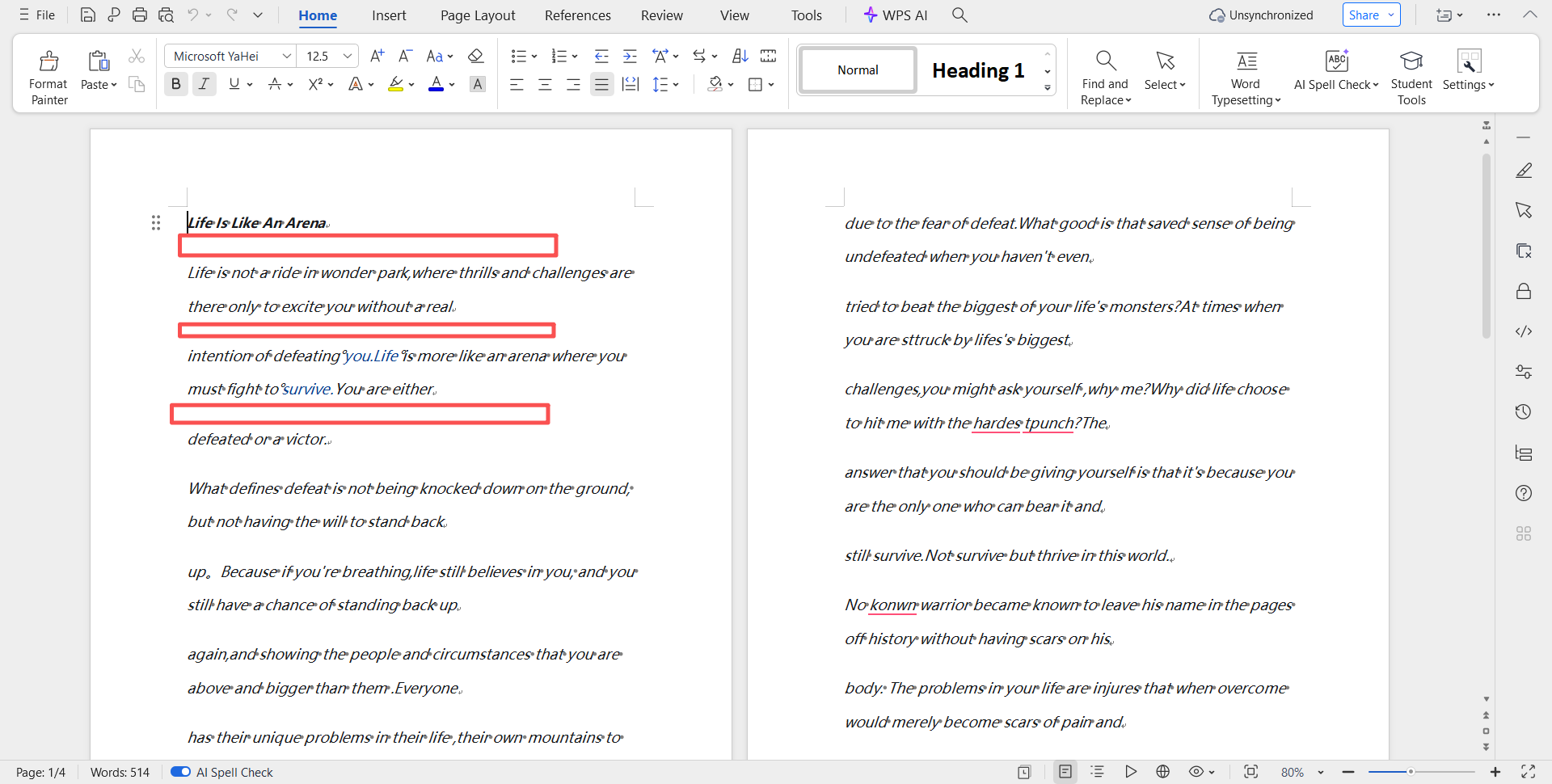The image size is (1552, 784).
Task: Apply the Heading 1 style
Action: click(x=977, y=70)
